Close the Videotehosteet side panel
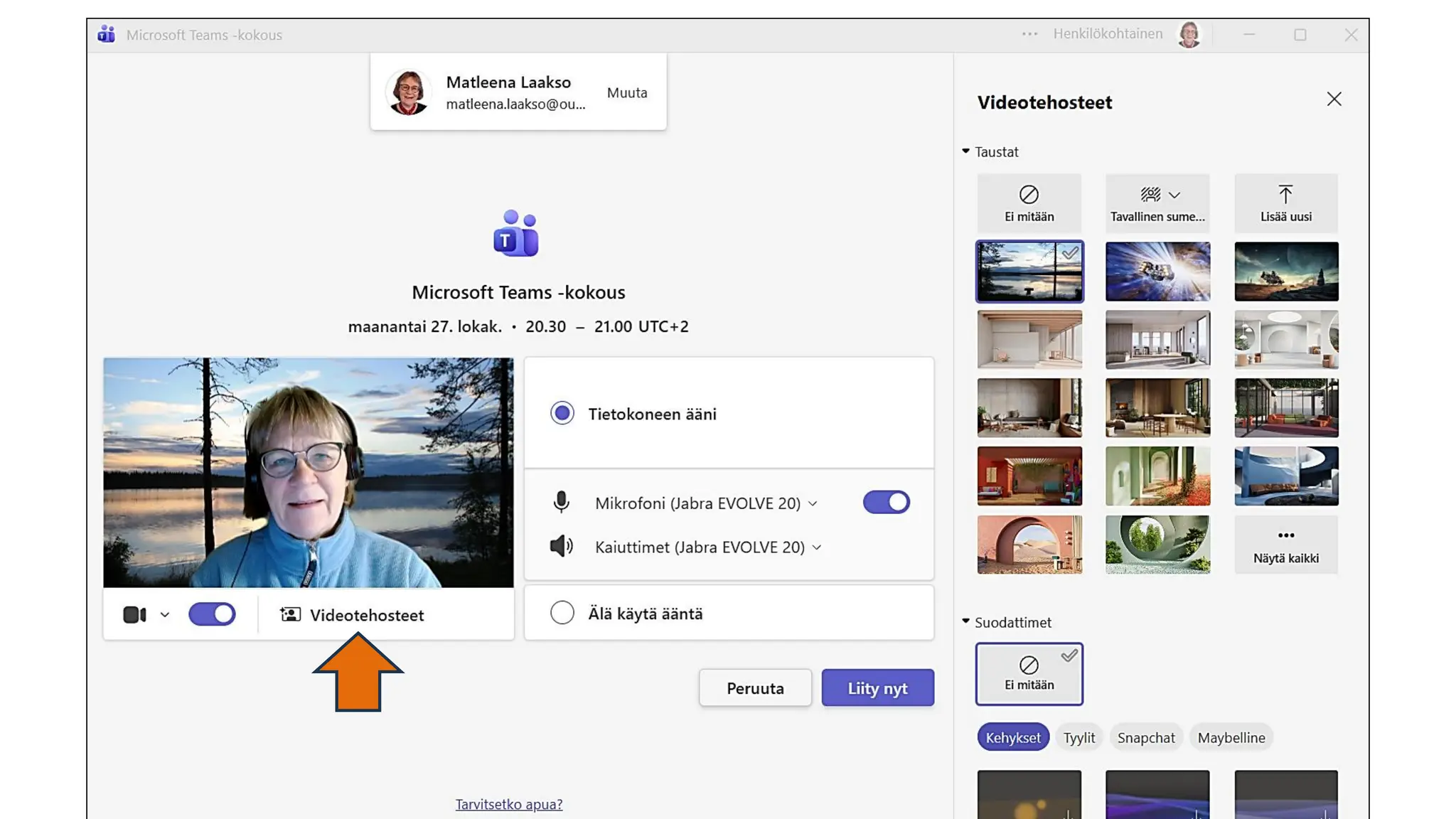The height and width of the screenshot is (819, 1456). pos(1334,100)
